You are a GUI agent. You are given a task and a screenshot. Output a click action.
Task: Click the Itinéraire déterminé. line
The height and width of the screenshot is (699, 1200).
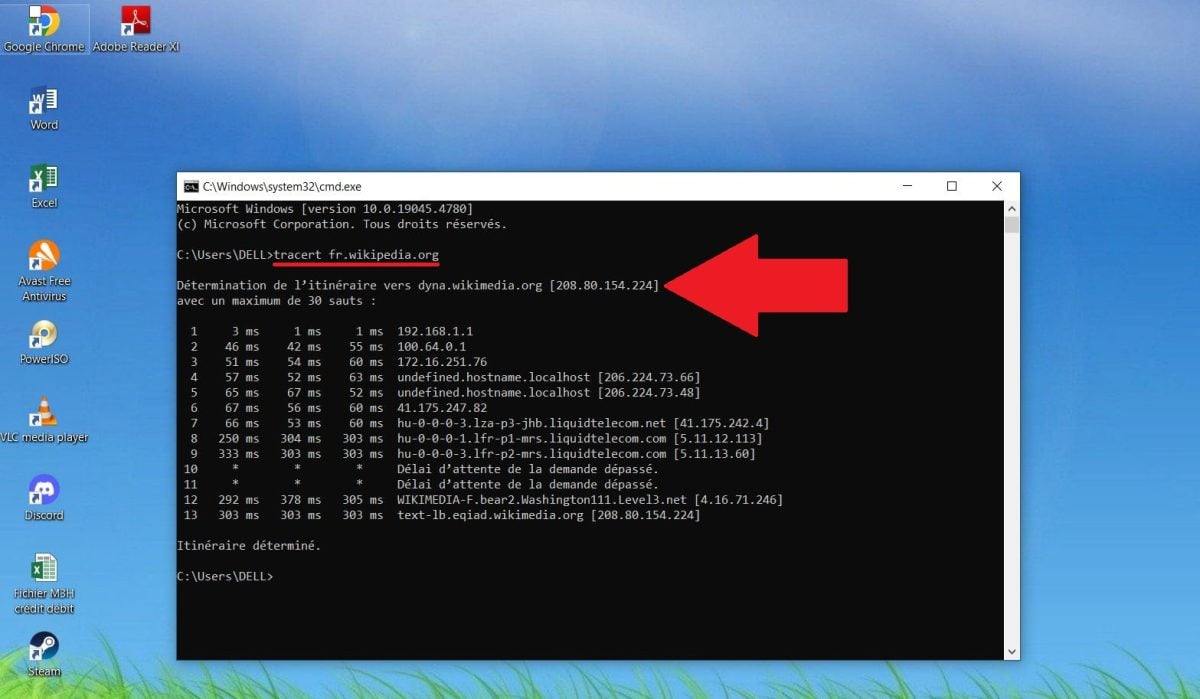pos(249,546)
